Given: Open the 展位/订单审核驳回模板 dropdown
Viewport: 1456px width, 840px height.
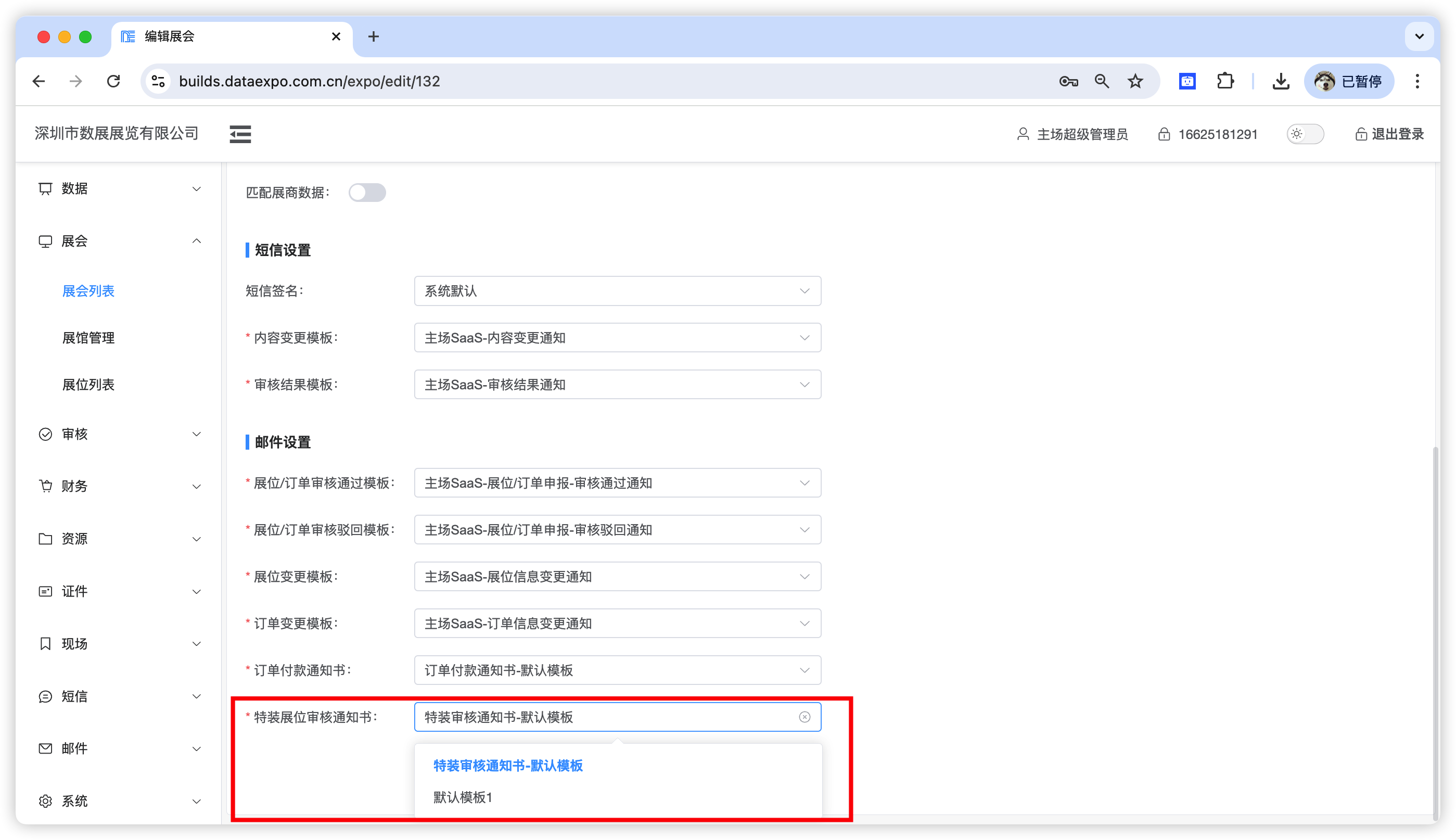Looking at the screenshot, I should [617, 530].
